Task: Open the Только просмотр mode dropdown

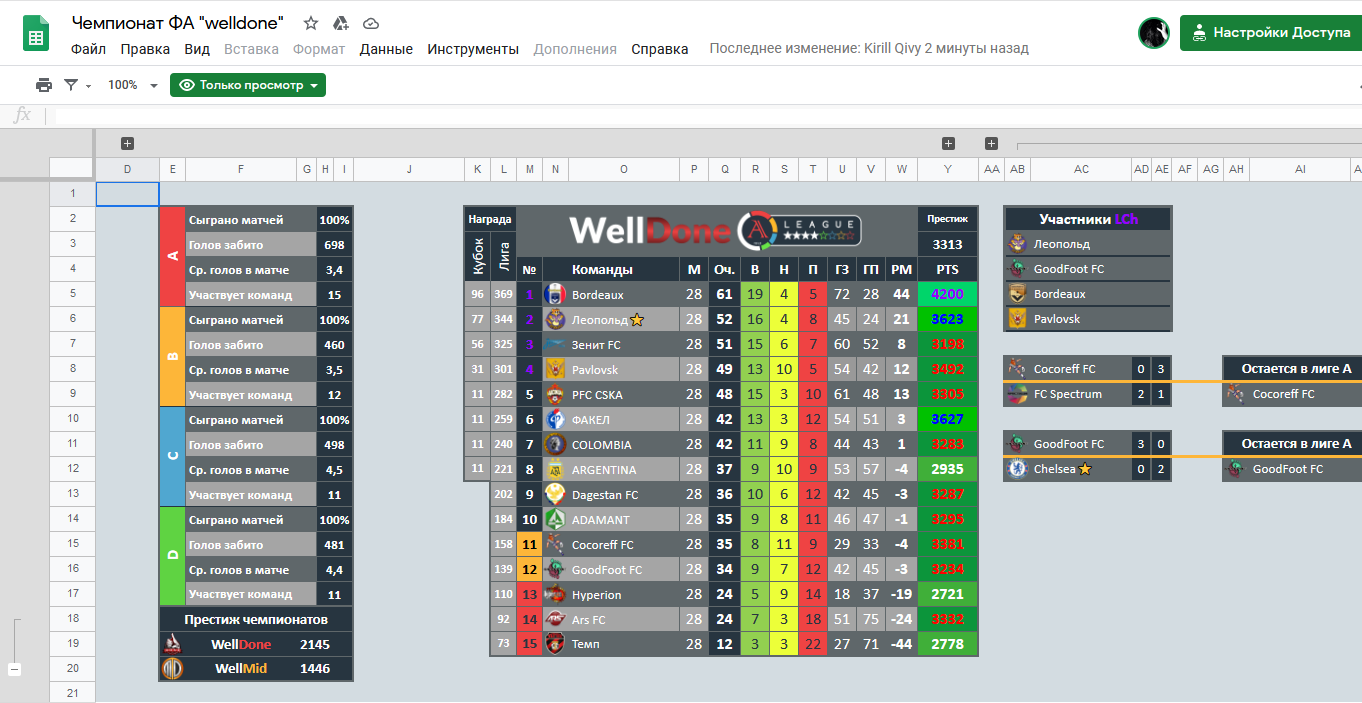Action: (248, 85)
